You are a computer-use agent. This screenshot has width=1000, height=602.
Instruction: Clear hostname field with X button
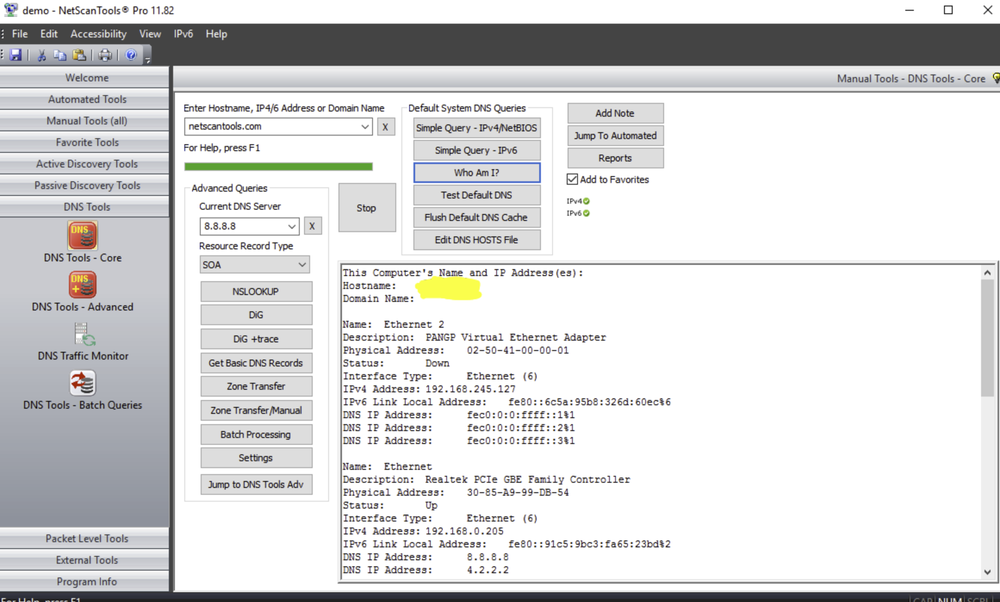[x=385, y=127]
